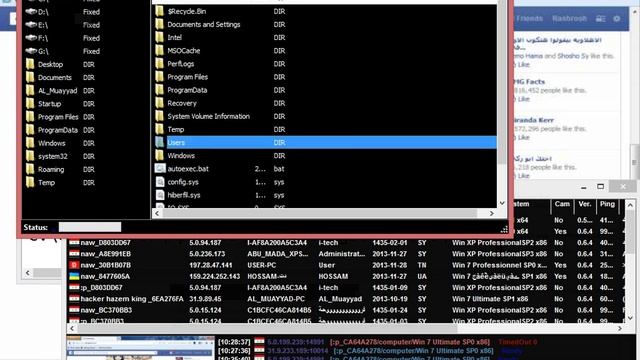Viewport: 640px width, 360px height.
Task: Open the Facebook friend requests icon
Action: click(x=600, y=19)
